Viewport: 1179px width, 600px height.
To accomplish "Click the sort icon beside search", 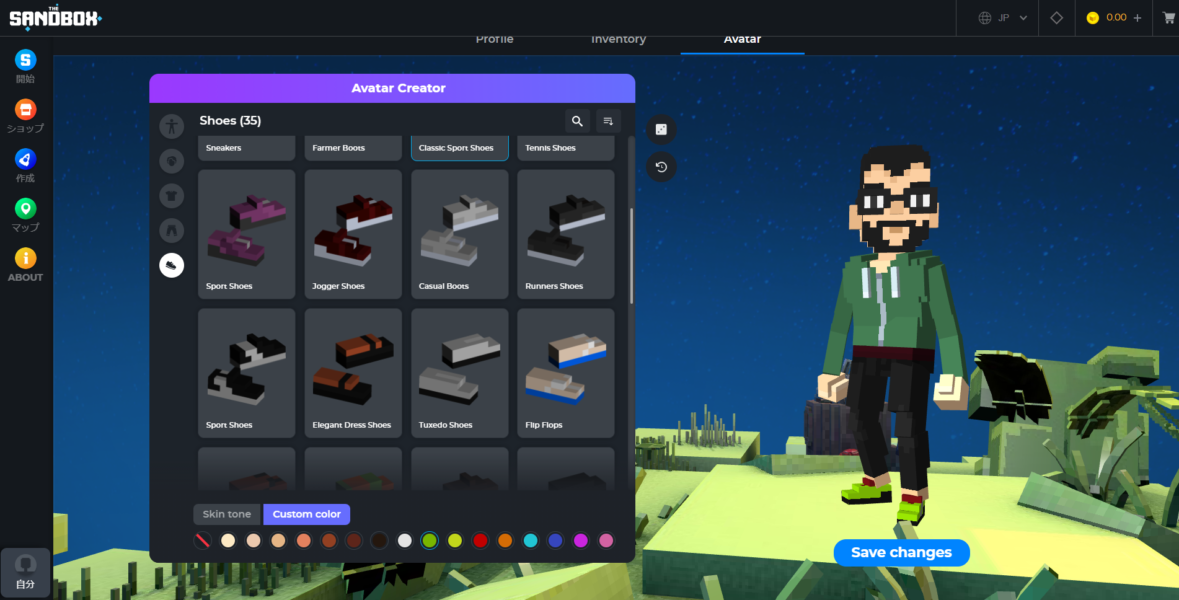I will click(608, 121).
